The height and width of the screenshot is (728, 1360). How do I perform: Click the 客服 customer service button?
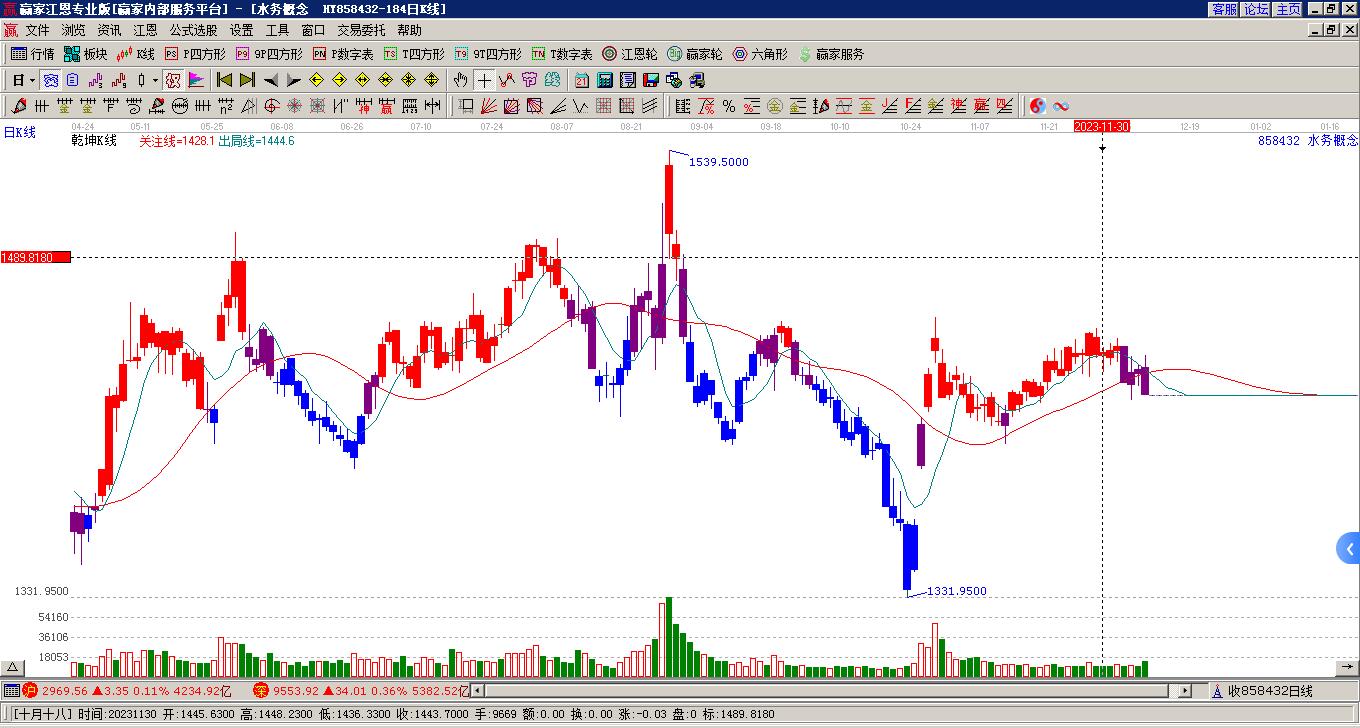tap(1224, 9)
